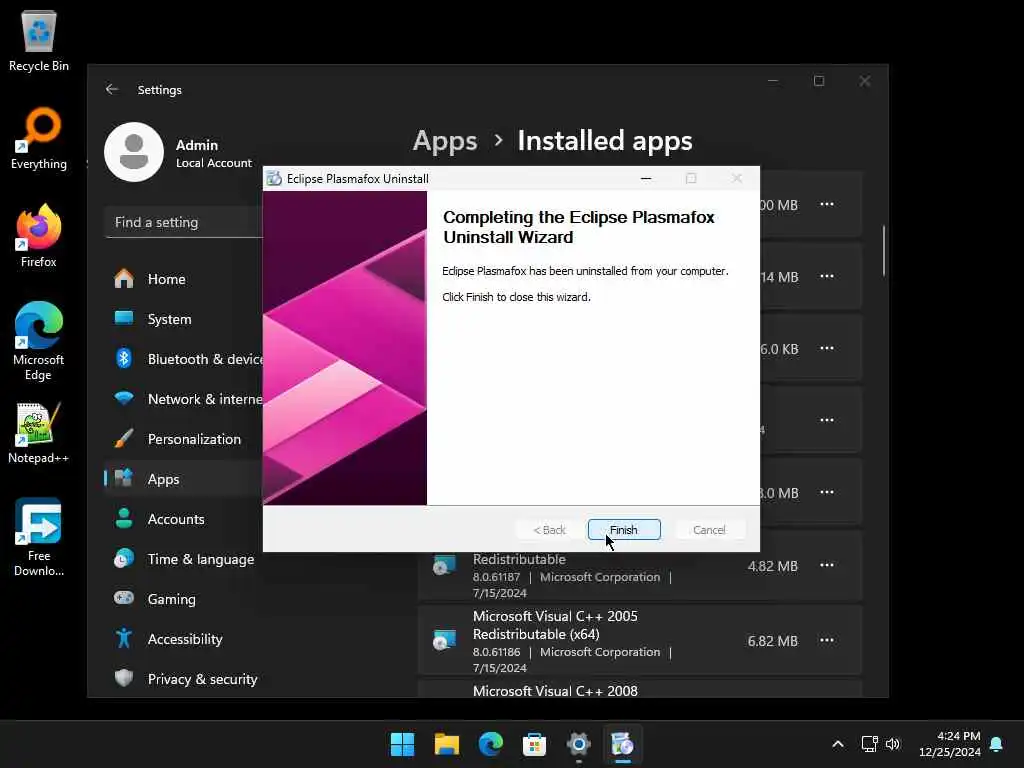Click the Accessibility figure icon
Image resolution: width=1024 pixels, height=768 pixels.
[123, 638]
